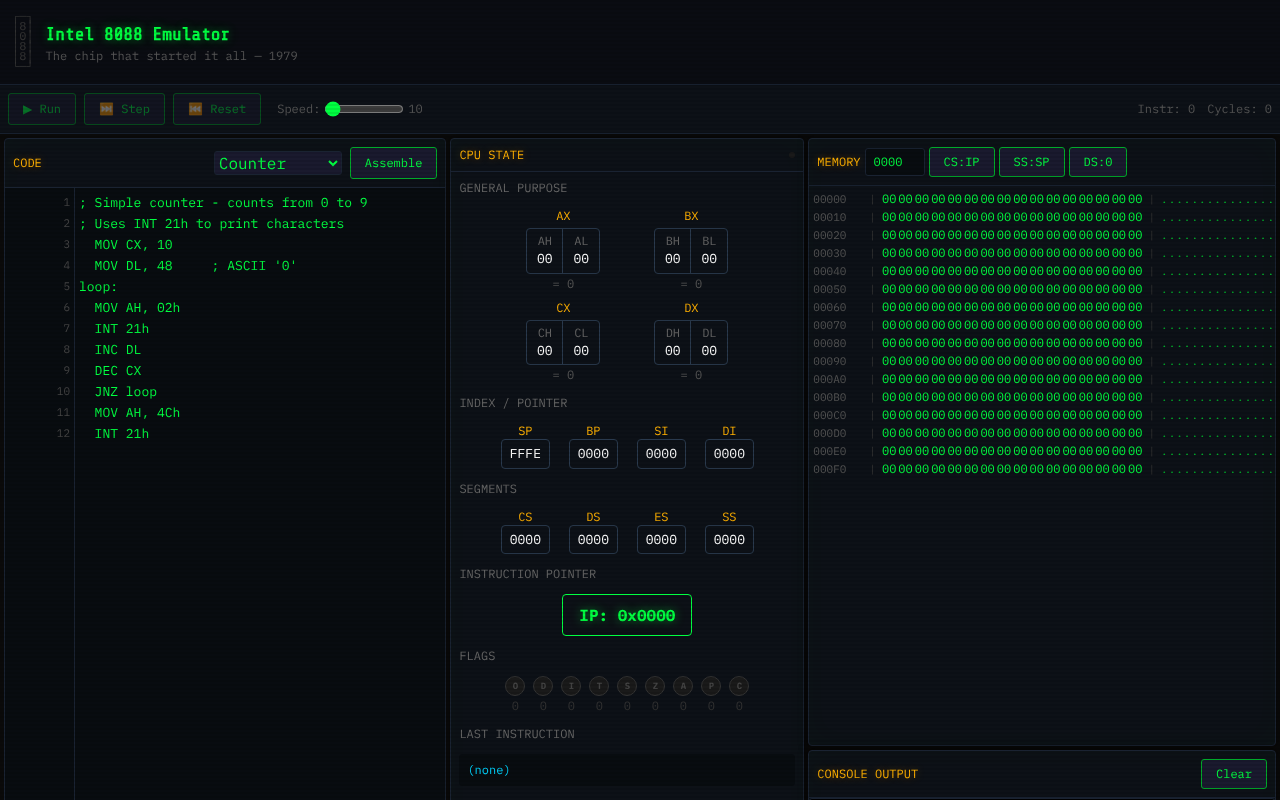Select the DS segment register value

point(593,540)
